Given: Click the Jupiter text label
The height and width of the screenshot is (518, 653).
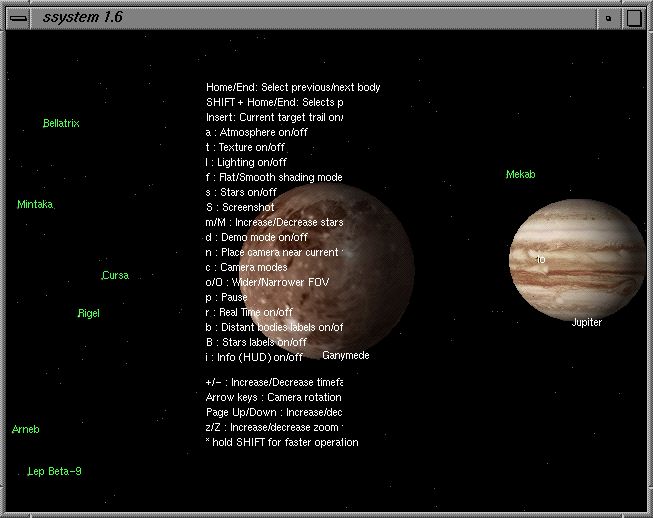Looking at the screenshot, I should [x=587, y=323].
